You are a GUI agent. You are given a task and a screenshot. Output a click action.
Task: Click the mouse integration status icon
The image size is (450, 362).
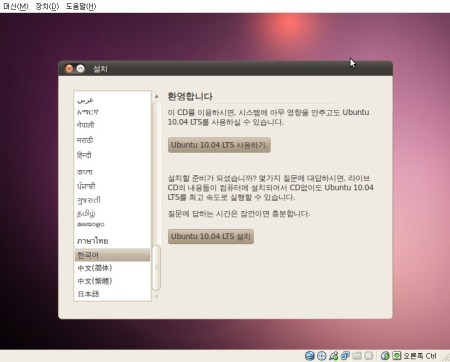pyautogui.click(x=385, y=356)
